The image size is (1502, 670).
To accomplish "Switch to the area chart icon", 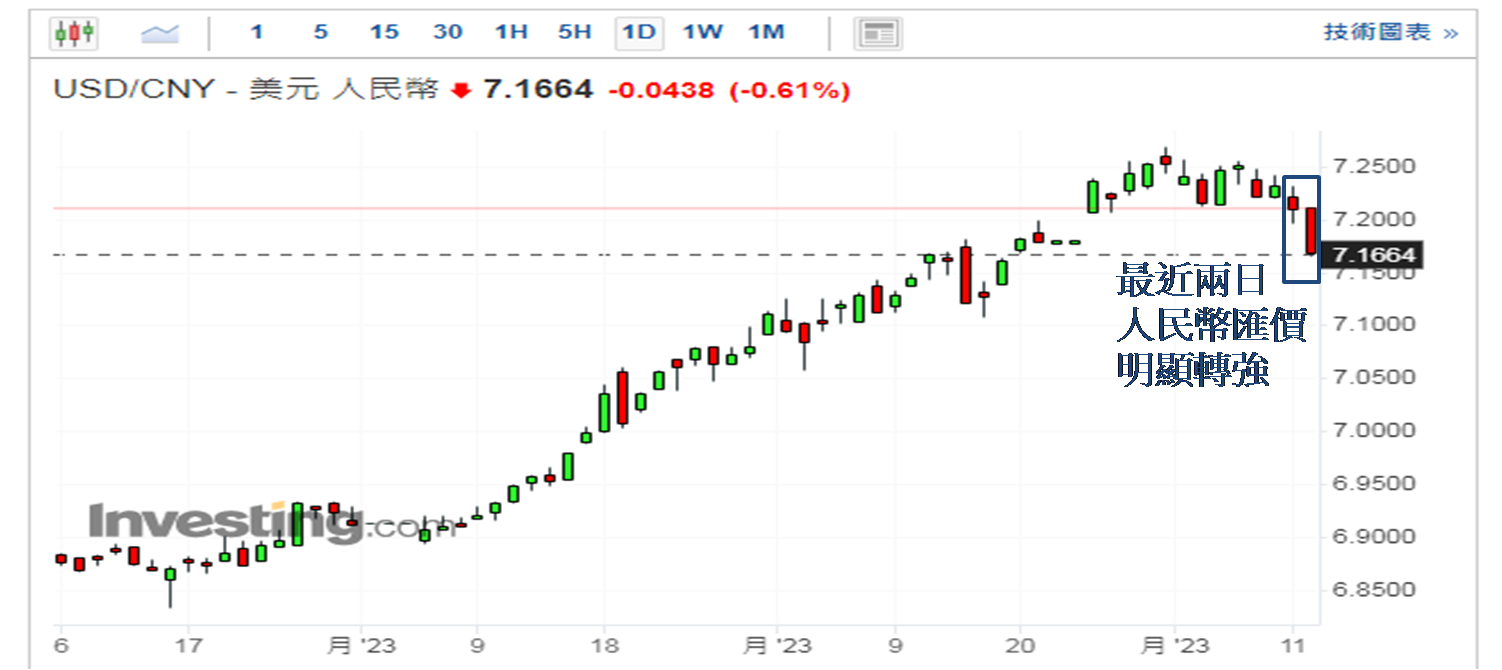I will [x=159, y=33].
